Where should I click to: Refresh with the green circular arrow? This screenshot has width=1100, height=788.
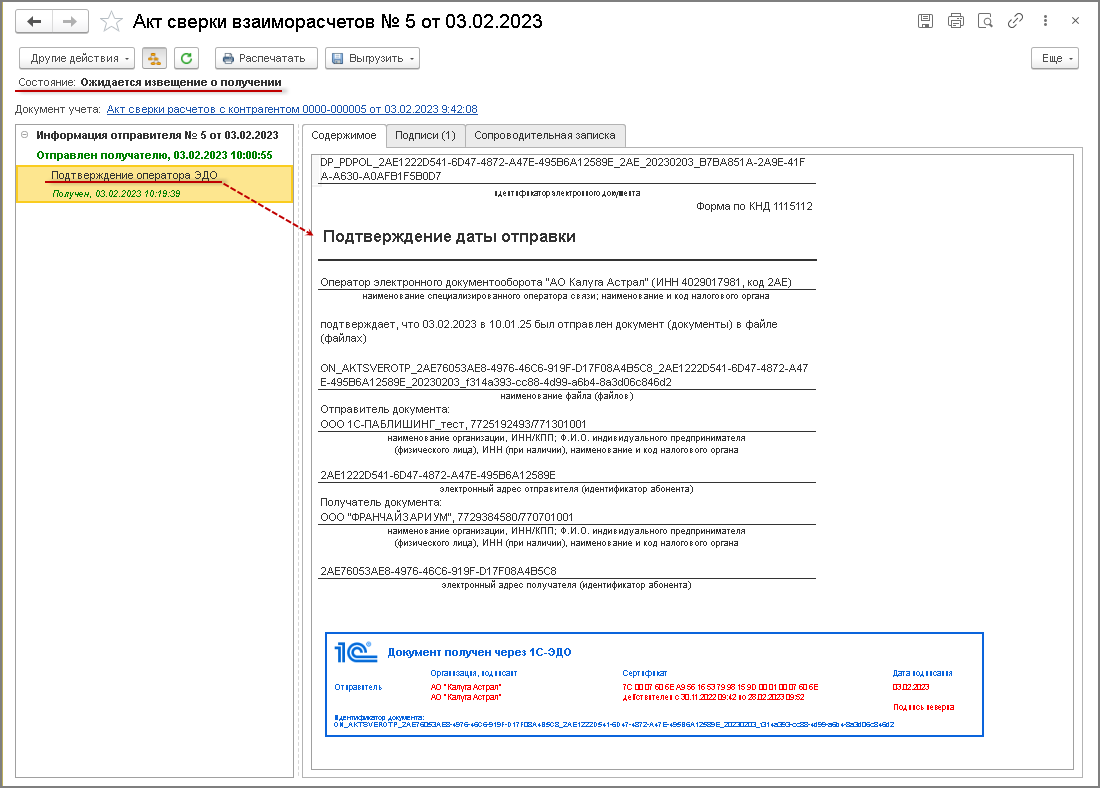pyautogui.click(x=187, y=58)
